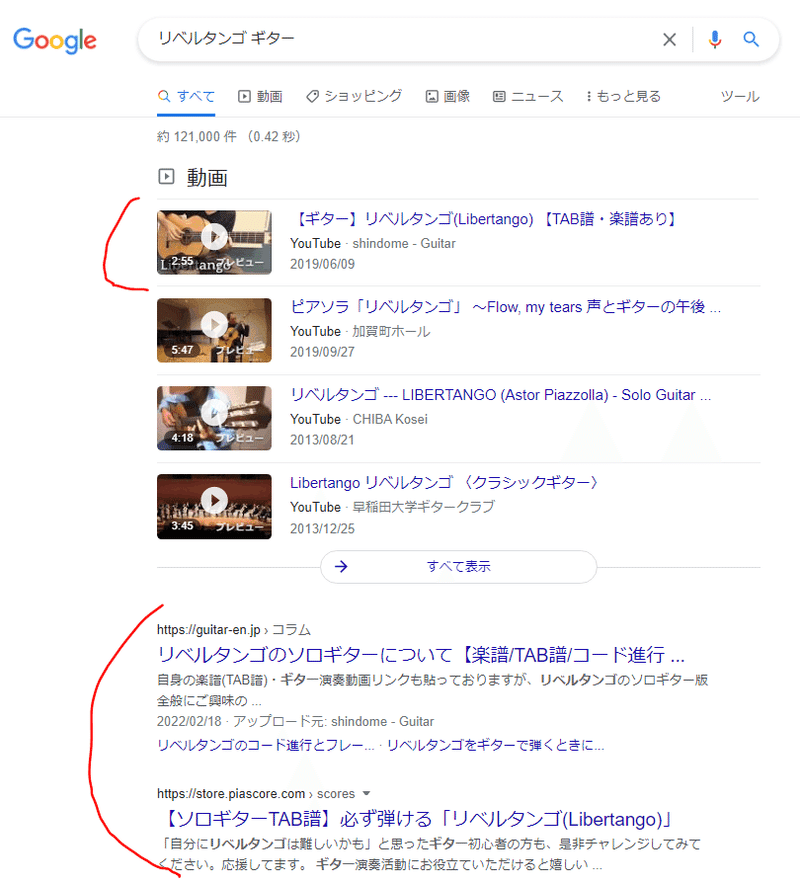Click the Google logo

point(55,40)
